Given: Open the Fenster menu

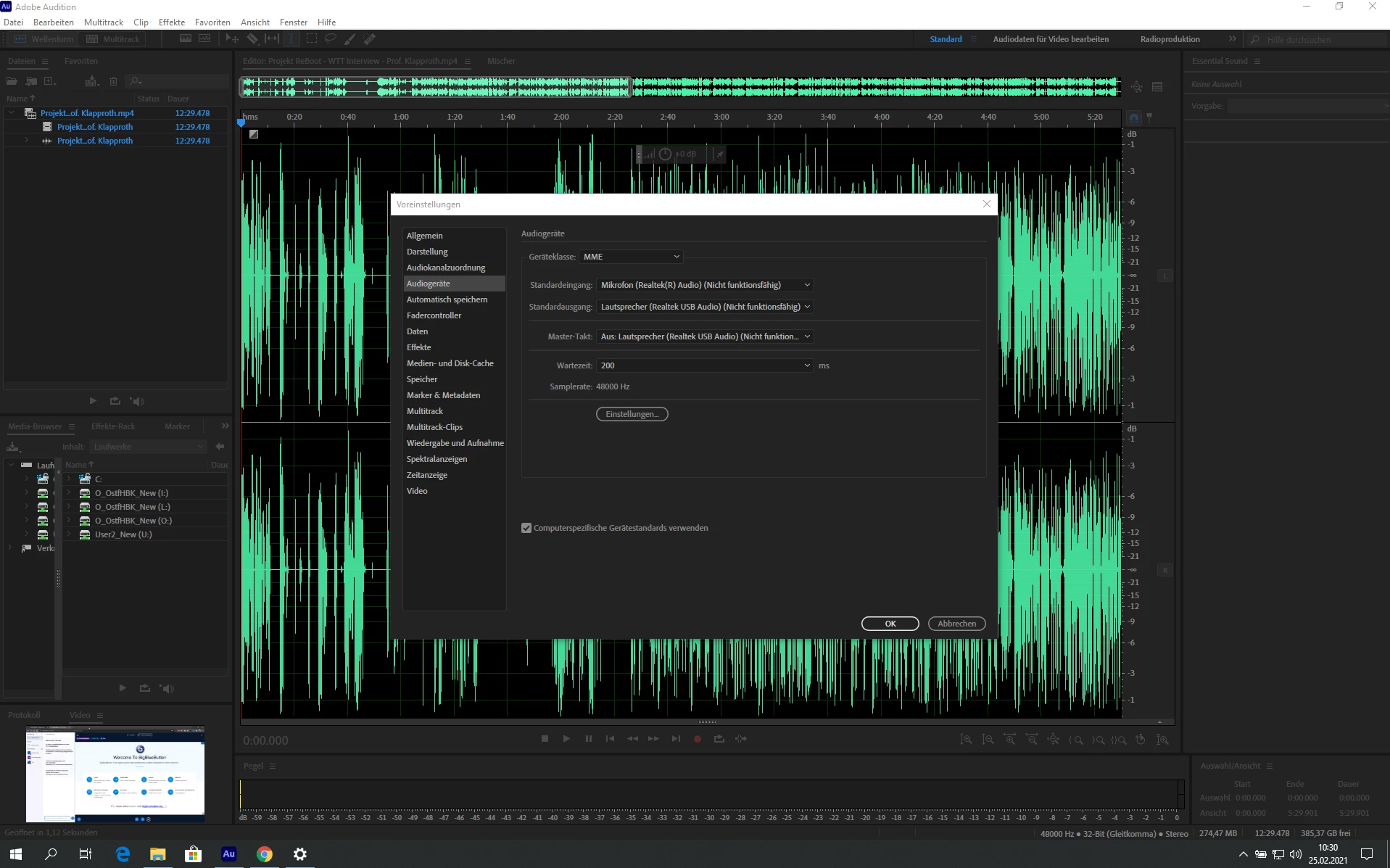Looking at the screenshot, I should [294, 22].
